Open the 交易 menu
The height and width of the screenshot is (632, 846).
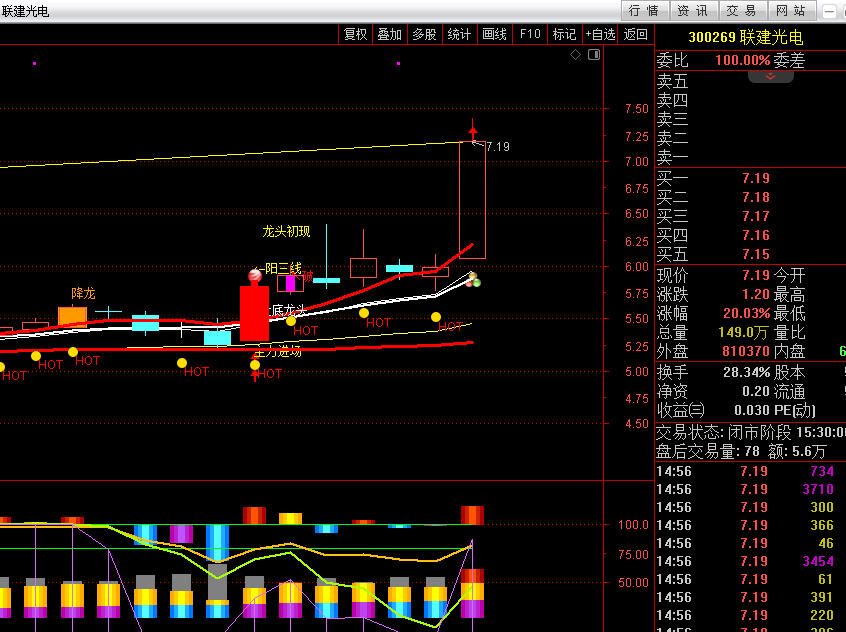pyautogui.click(x=741, y=11)
